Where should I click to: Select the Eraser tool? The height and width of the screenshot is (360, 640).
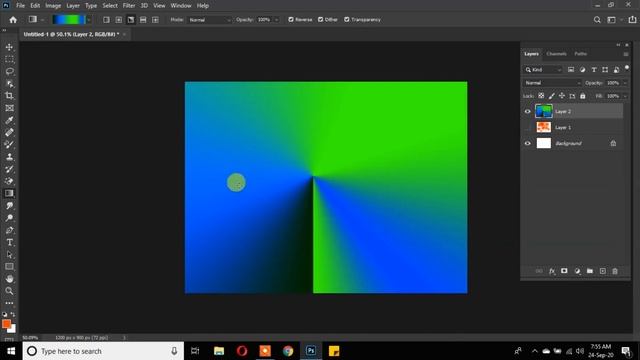tap(9, 182)
